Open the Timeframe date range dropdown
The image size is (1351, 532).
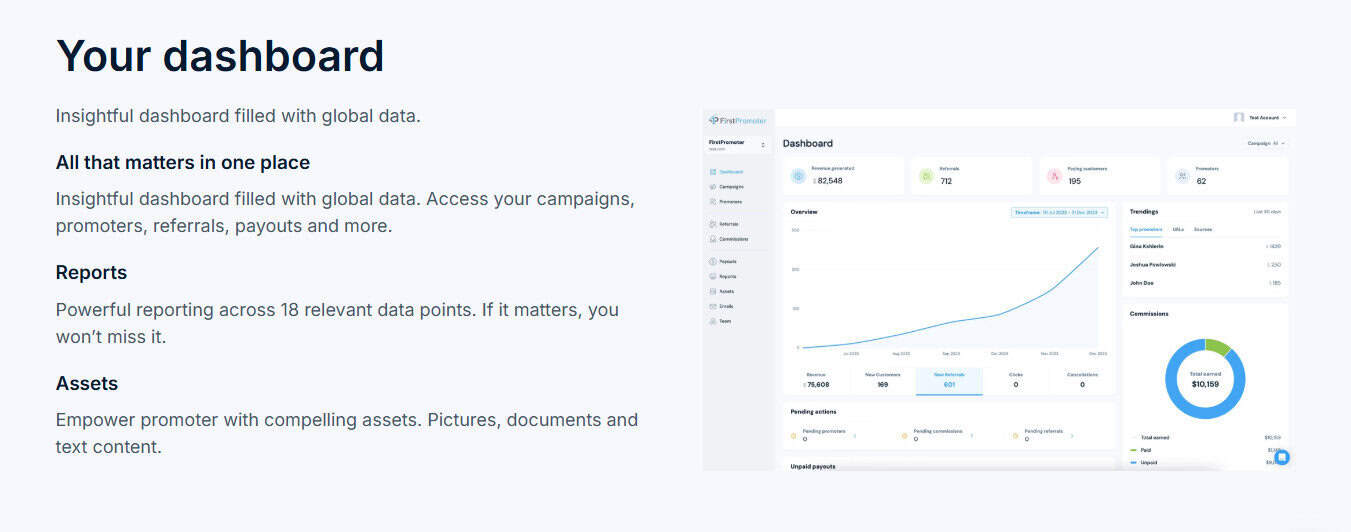coord(1059,212)
